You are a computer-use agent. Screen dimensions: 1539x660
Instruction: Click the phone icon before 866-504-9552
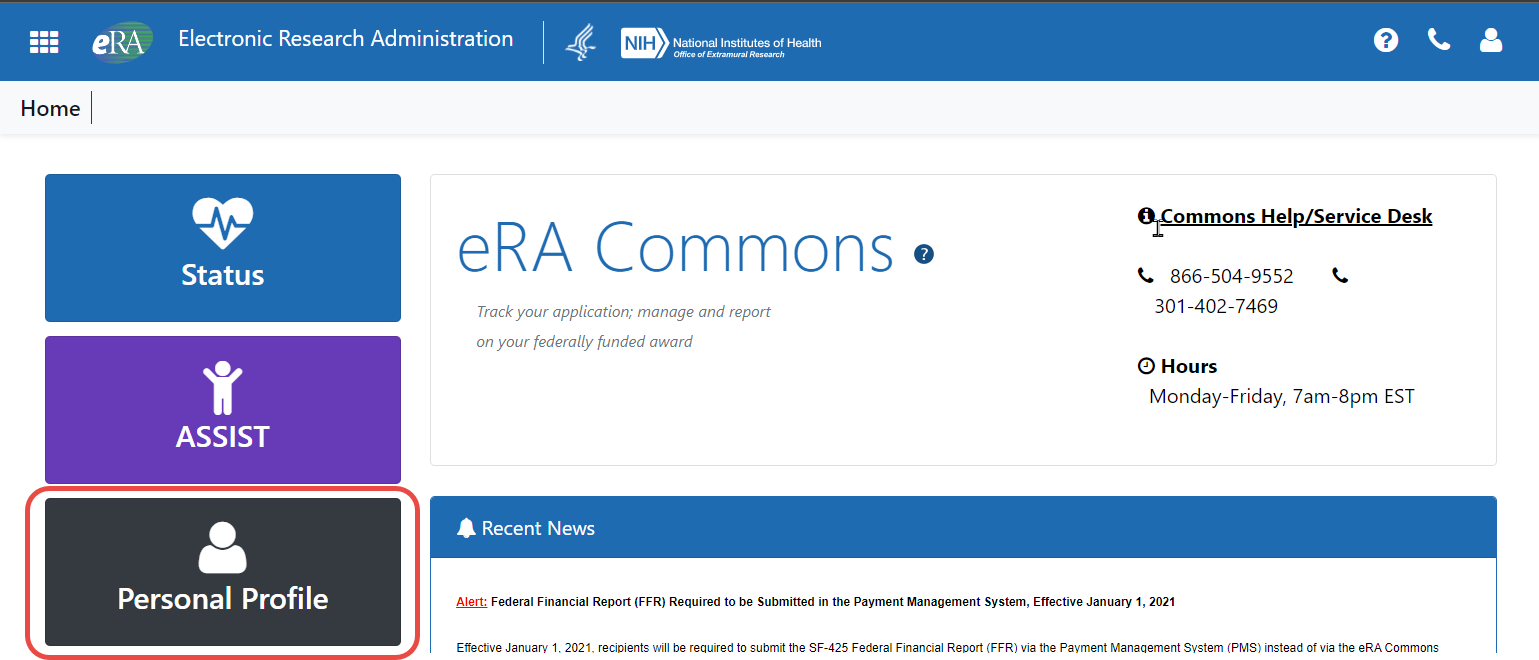pos(1145,276)
